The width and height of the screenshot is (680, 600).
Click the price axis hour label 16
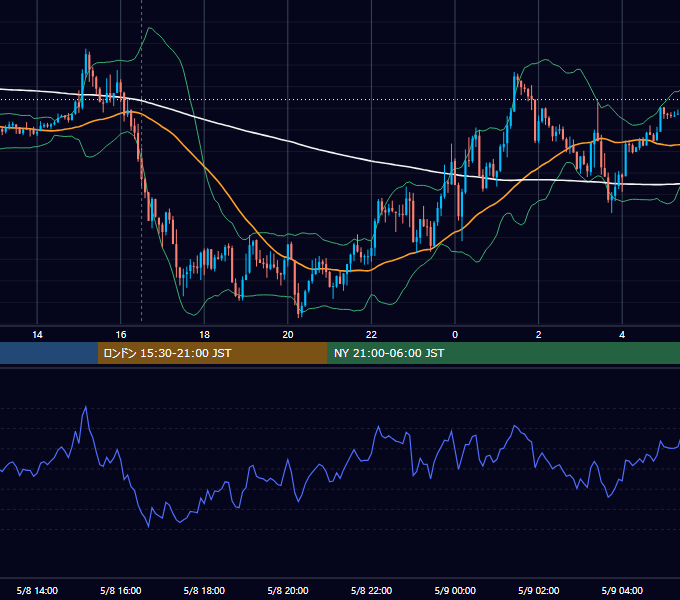pyautogui.click(x=121, y=335)
